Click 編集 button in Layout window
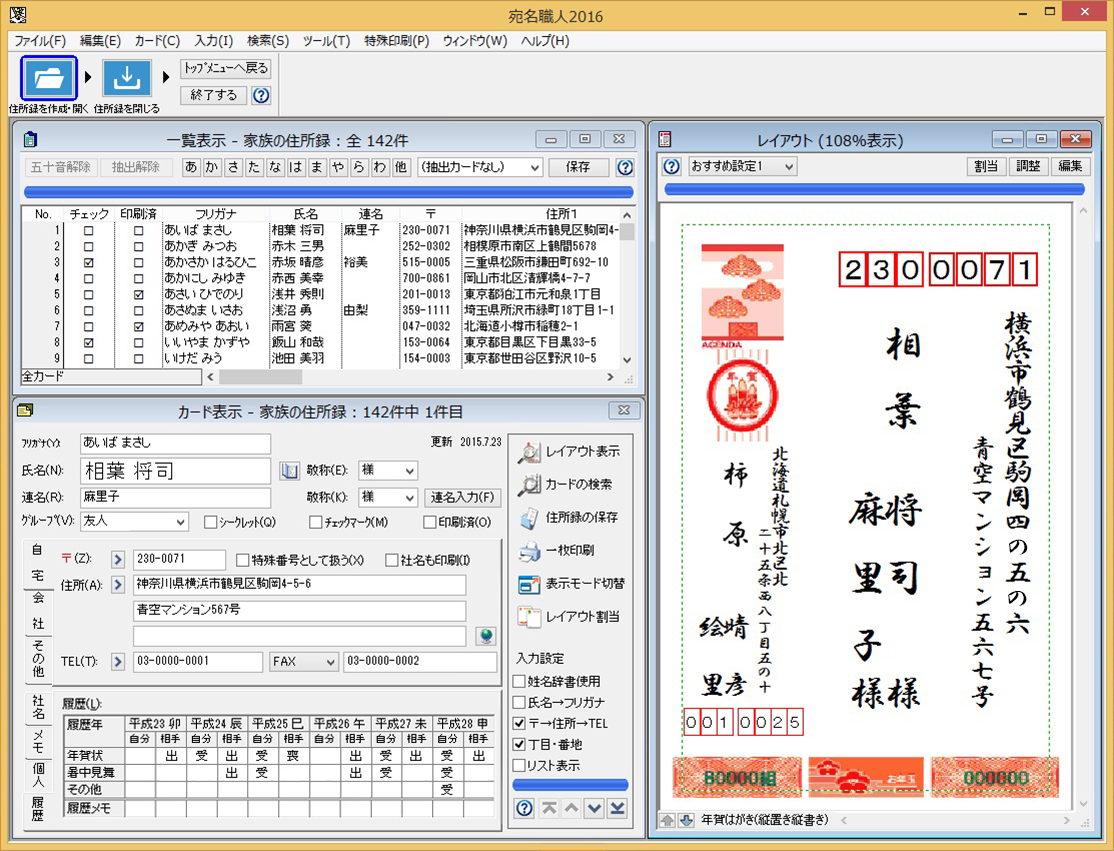Viewport: 1114px width, 851px height. (x=1070, y=166)
